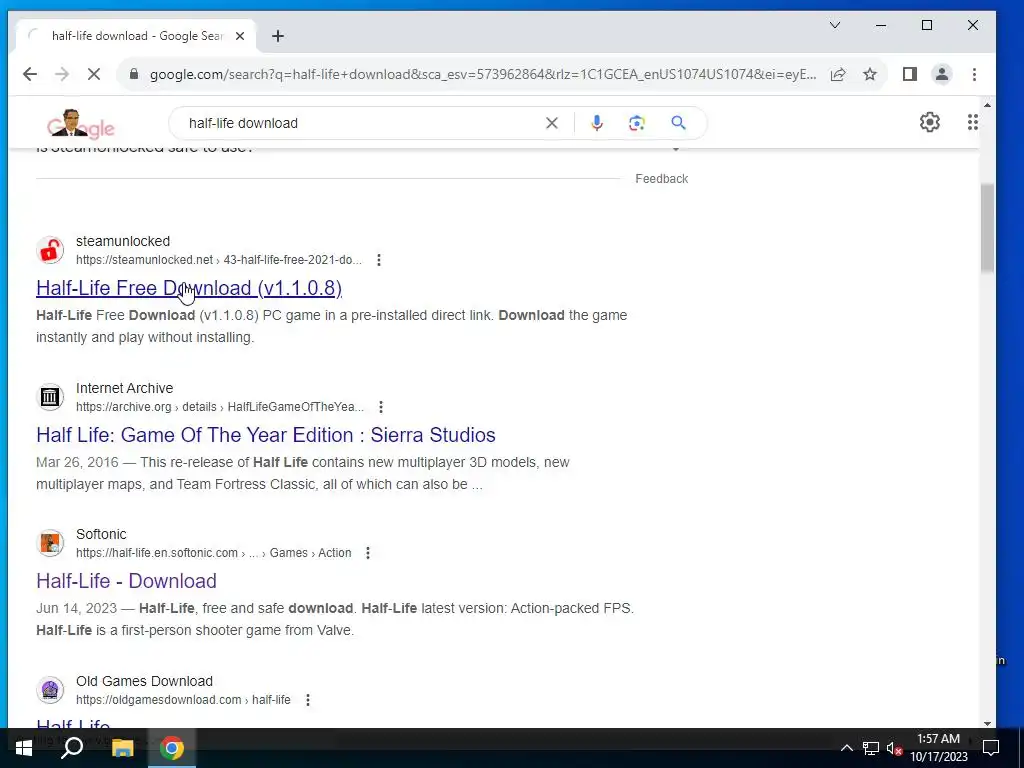View site information via the lock icon
The width and height of the screenshot is (1024, 768).
(135, 74)
